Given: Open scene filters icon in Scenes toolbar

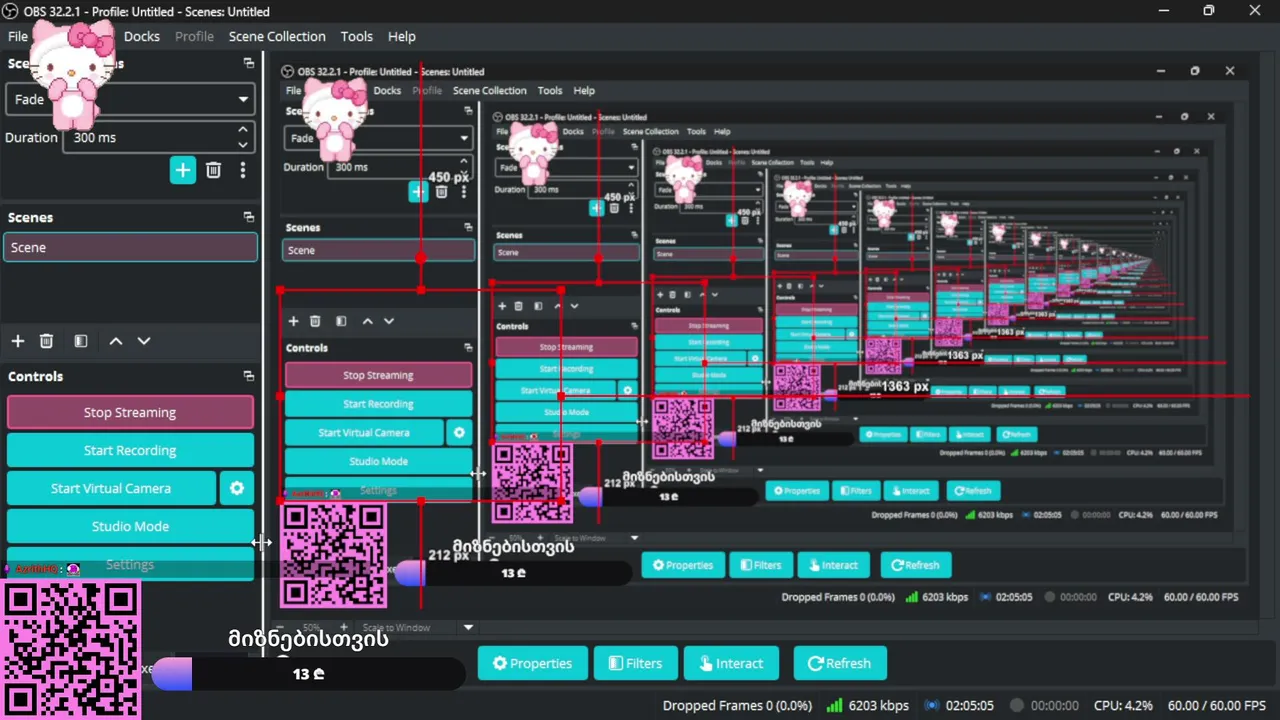Looking at the screenshot, I should click(x=81, y=341).
